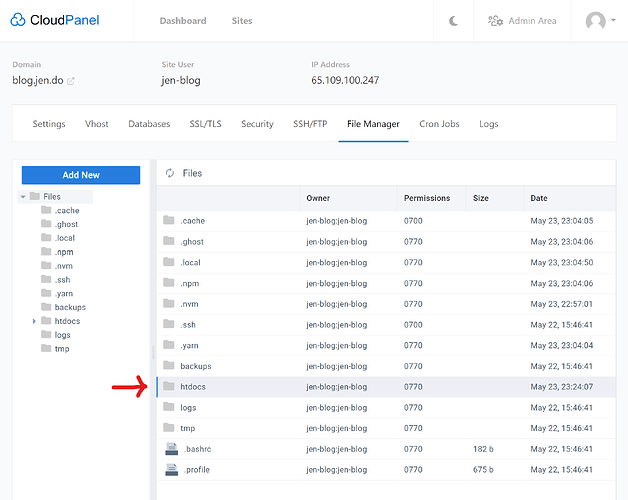Click the 675 b size value
The height and width of the screenshot is (500, 628).
(483, 470)
